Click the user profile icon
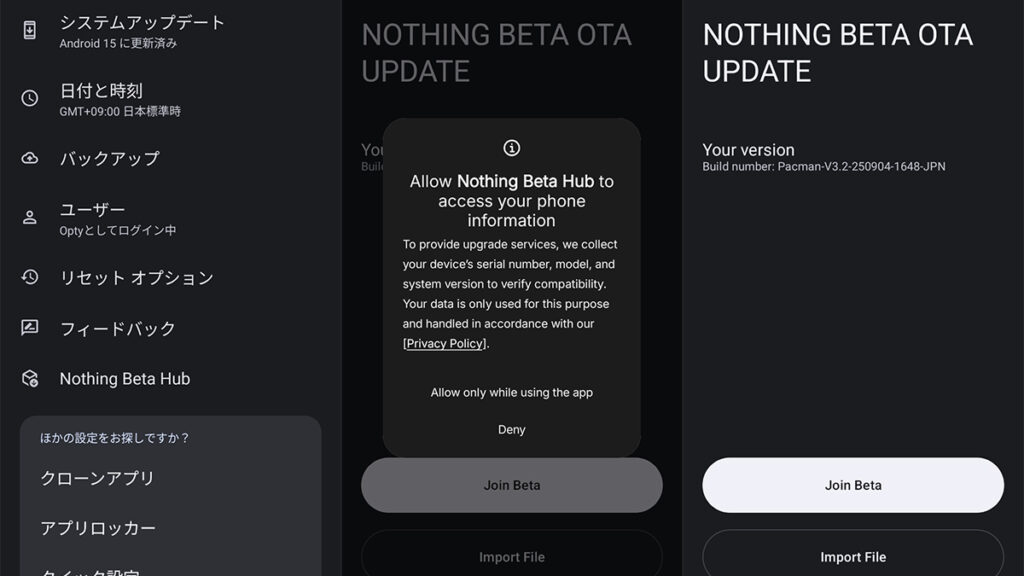 pyautogui.click(x=30, y=217)
